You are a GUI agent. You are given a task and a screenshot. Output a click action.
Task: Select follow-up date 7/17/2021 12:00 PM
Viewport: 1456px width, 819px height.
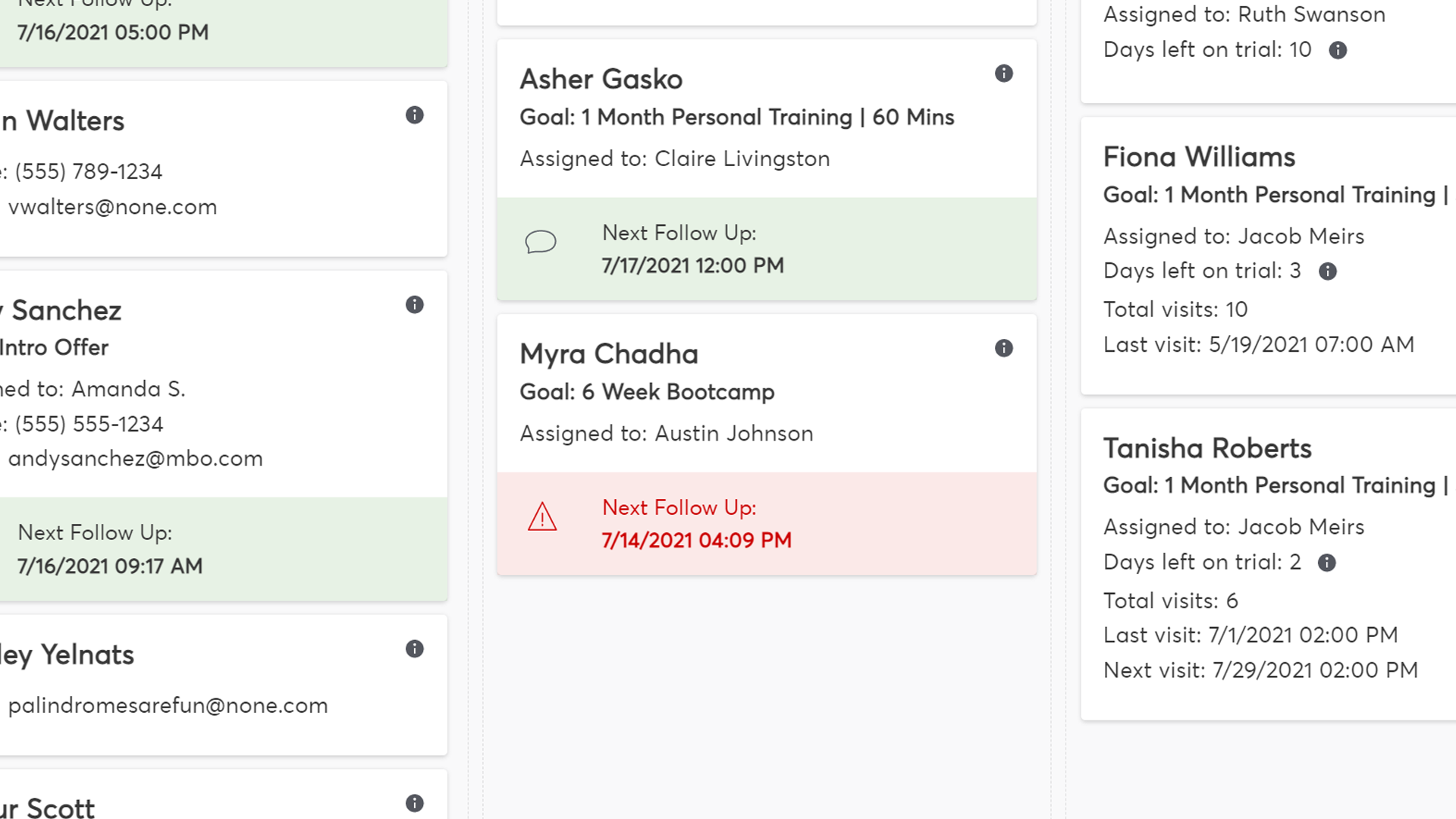point(692,265)
